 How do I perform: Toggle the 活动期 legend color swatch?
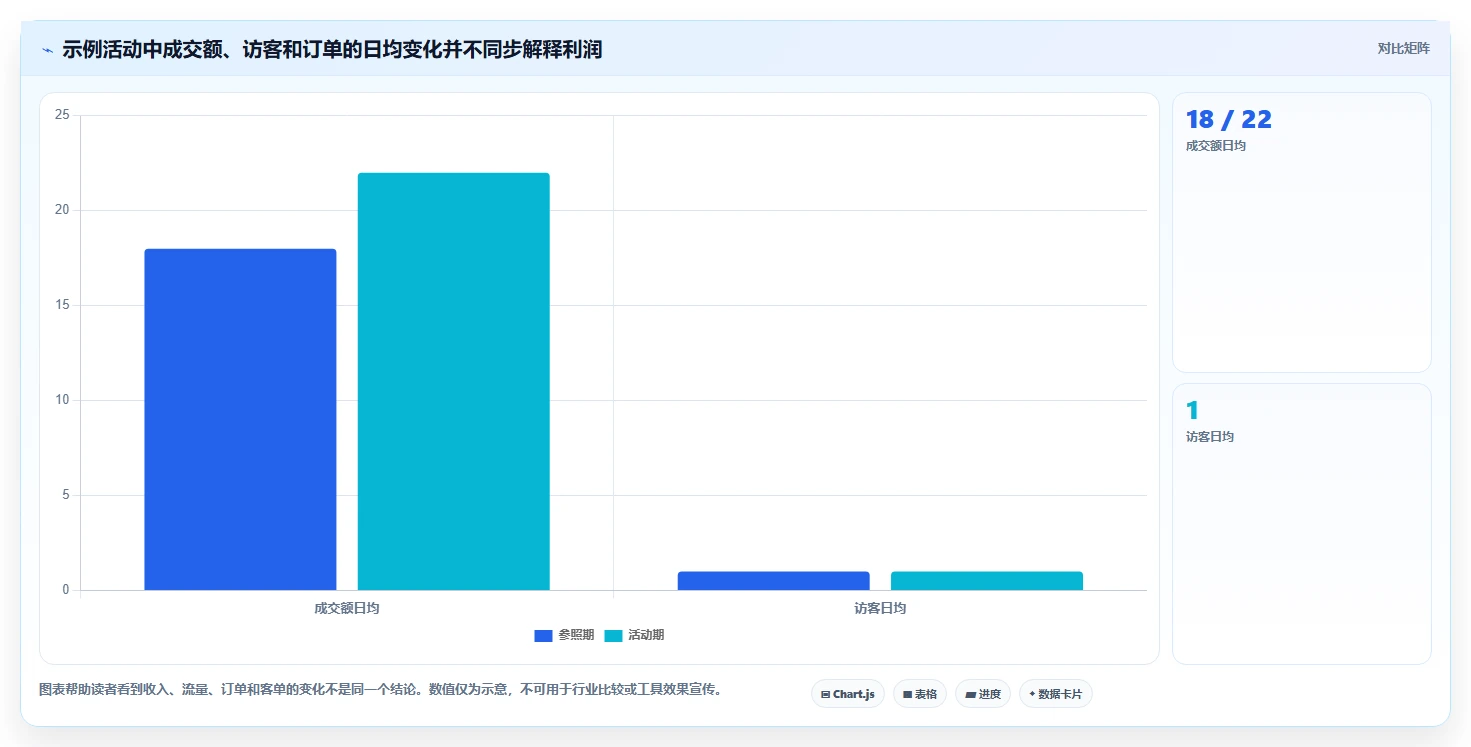click(x=613, y=636)
